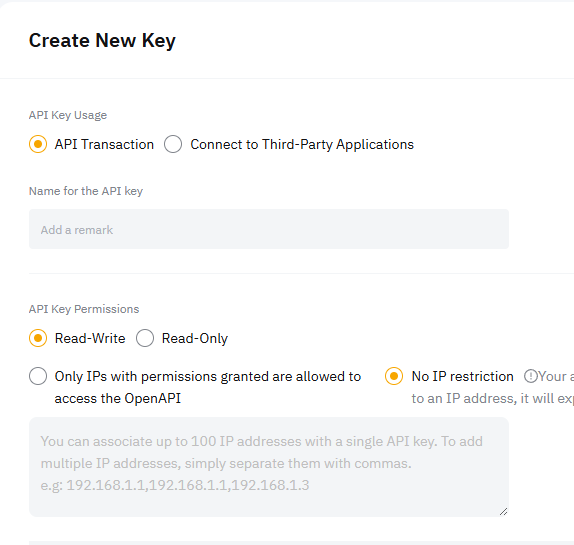The width and height of the screenshot is (574, 545).
Task: Click the Add a remark name field
Action: [269, 229]
